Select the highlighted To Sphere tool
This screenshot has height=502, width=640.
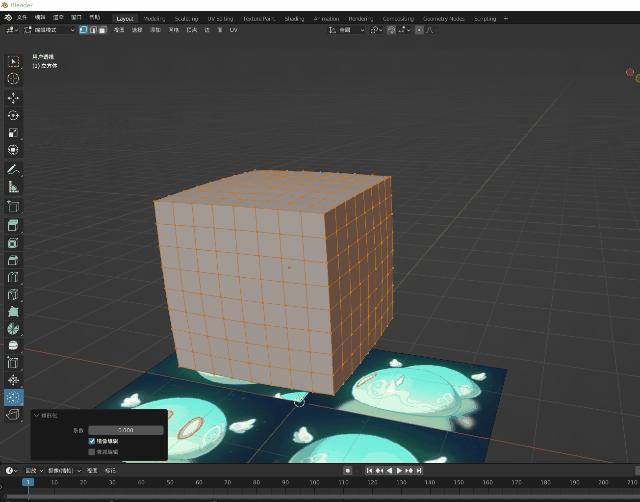click(13, 397)
